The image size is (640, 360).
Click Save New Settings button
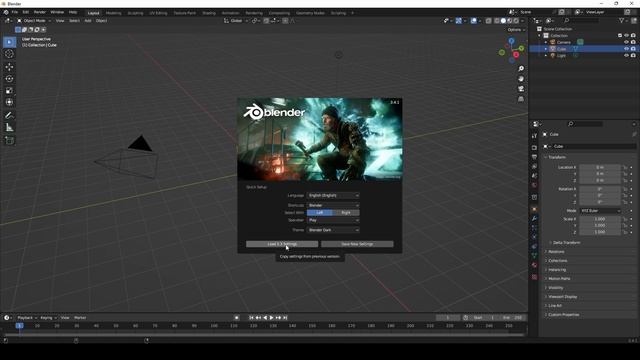tap(357, 244)
